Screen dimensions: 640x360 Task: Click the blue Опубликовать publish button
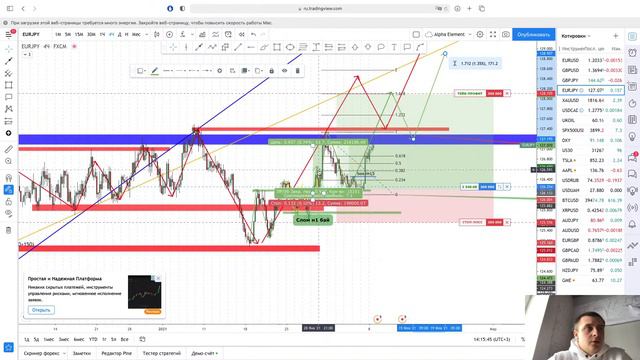533,35
